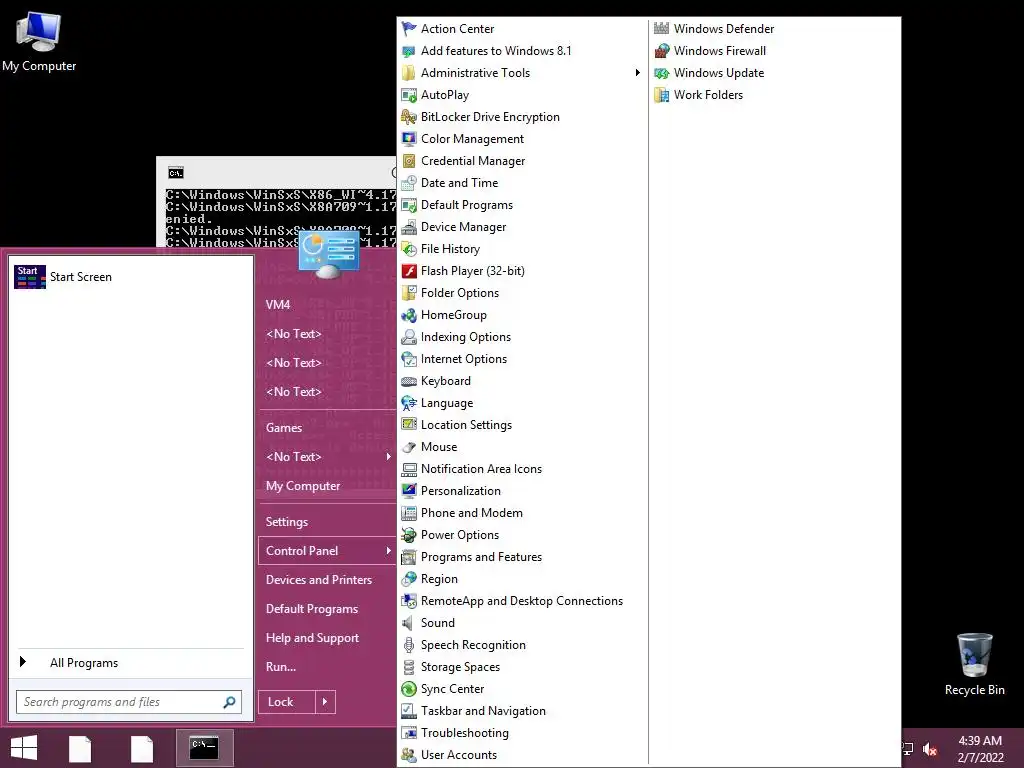Open the Windows Firewall icon
Image resolution: width=1024 pixels, height=768 pixels.
point(662,51)
